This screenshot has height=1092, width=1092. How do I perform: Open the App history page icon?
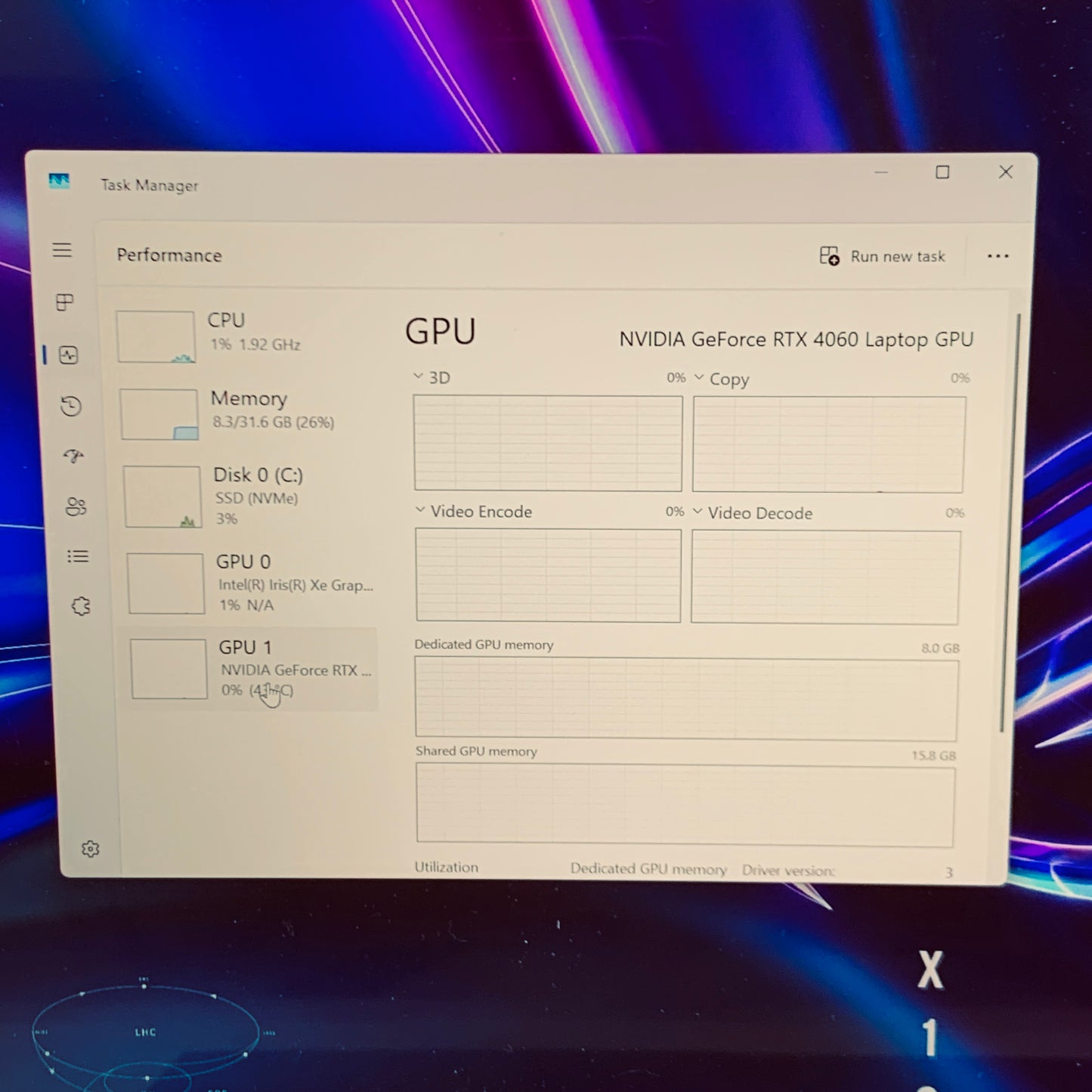pyautogui.click(x=71, y=406)
